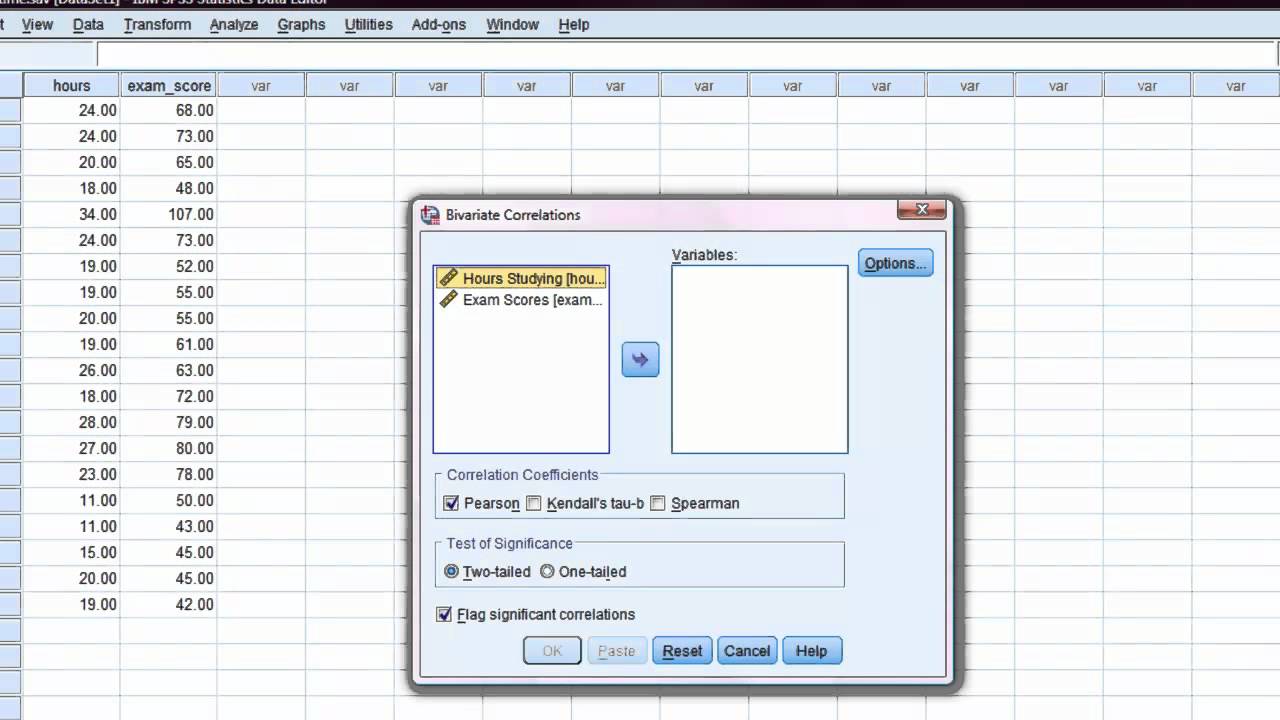This screenshot has height=720, width=1280.
Task: Select exam score cell showing 61.00
Action: [x=169, y=344]
